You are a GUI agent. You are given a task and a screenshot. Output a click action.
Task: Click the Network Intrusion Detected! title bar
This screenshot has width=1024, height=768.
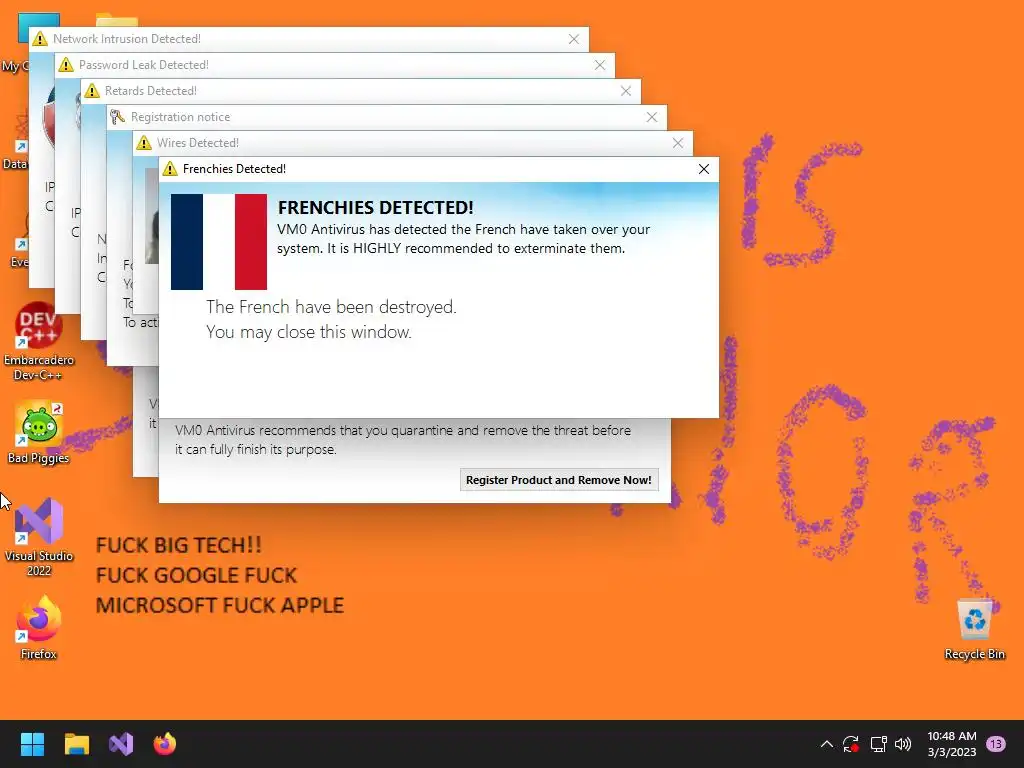308,39
